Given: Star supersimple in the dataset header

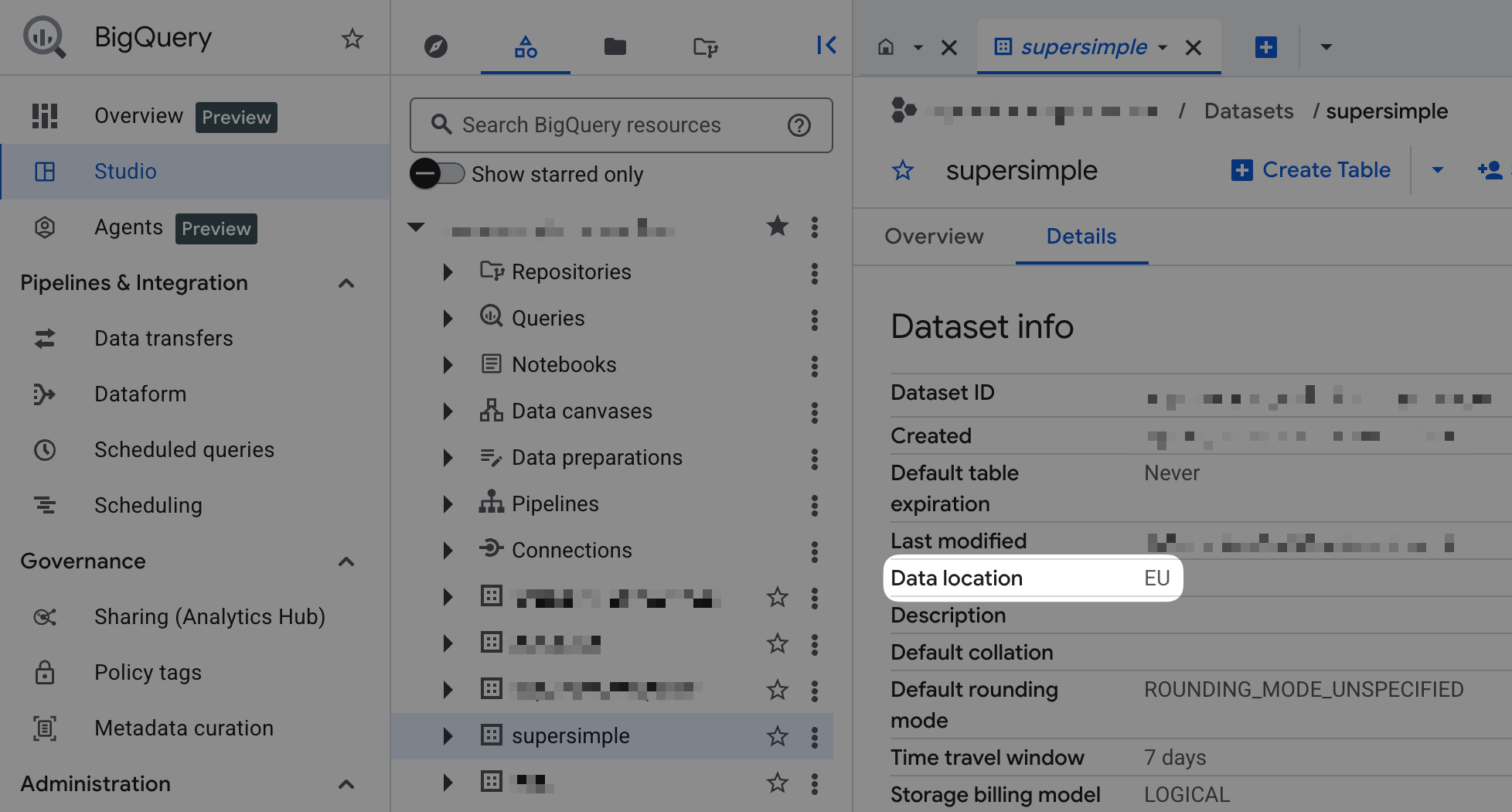Looking at the screenshot, I should (x=902, y=170).
